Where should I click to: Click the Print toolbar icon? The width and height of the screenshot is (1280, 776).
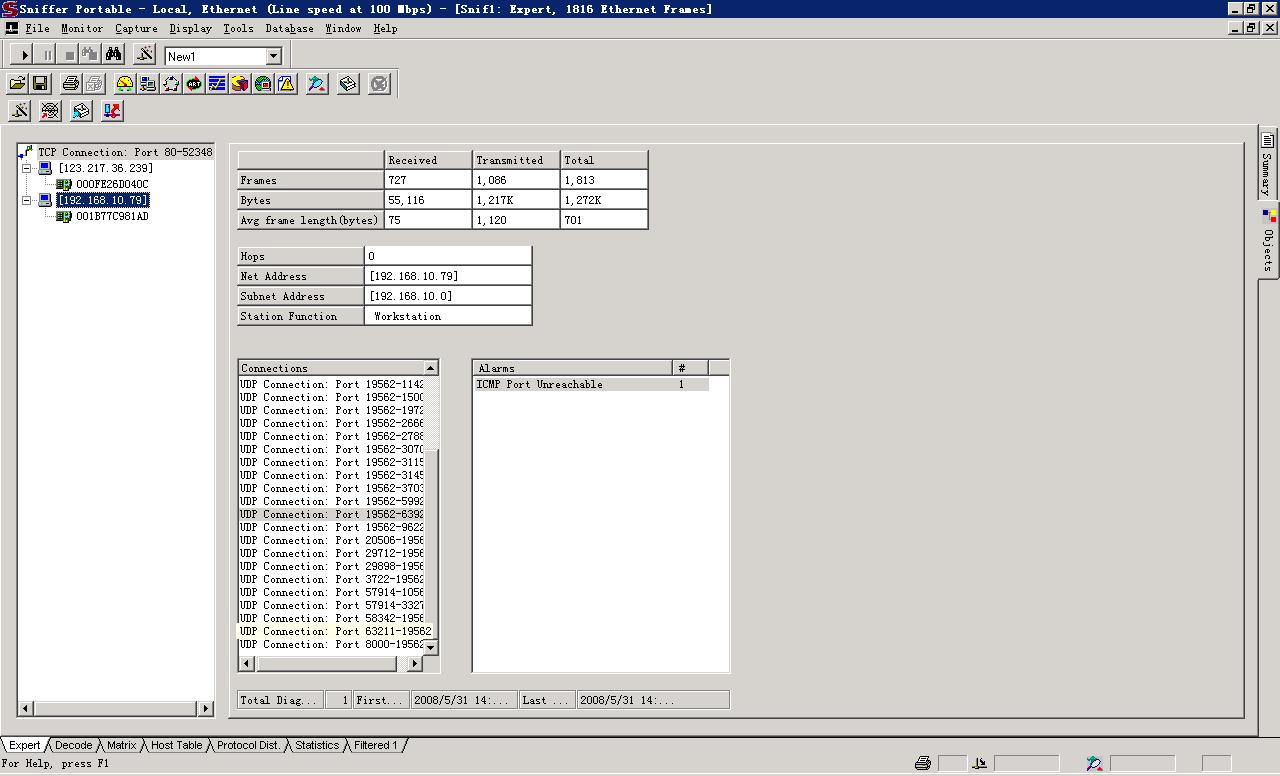[x=70, y=84]
